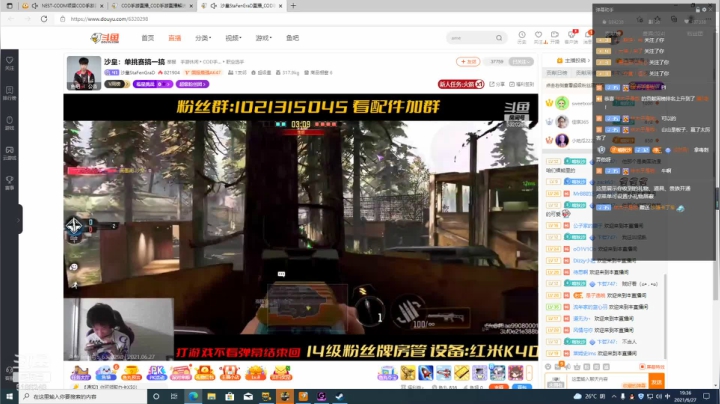This screenshot has height=404, width=720.
Task: Select the gold bar gift icon
Action: (x=461, y=373)
